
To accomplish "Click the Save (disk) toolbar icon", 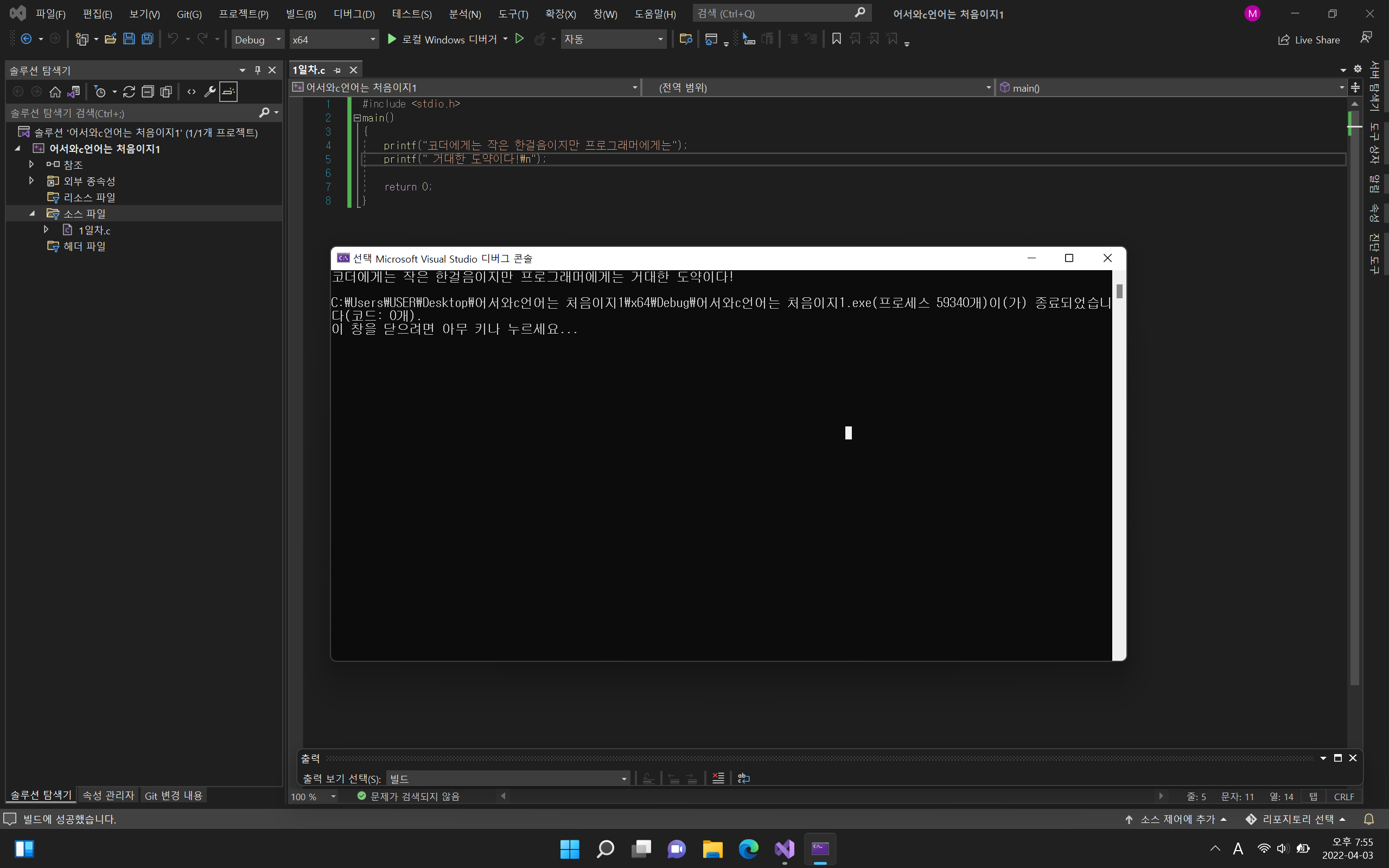I will point(129,39).
